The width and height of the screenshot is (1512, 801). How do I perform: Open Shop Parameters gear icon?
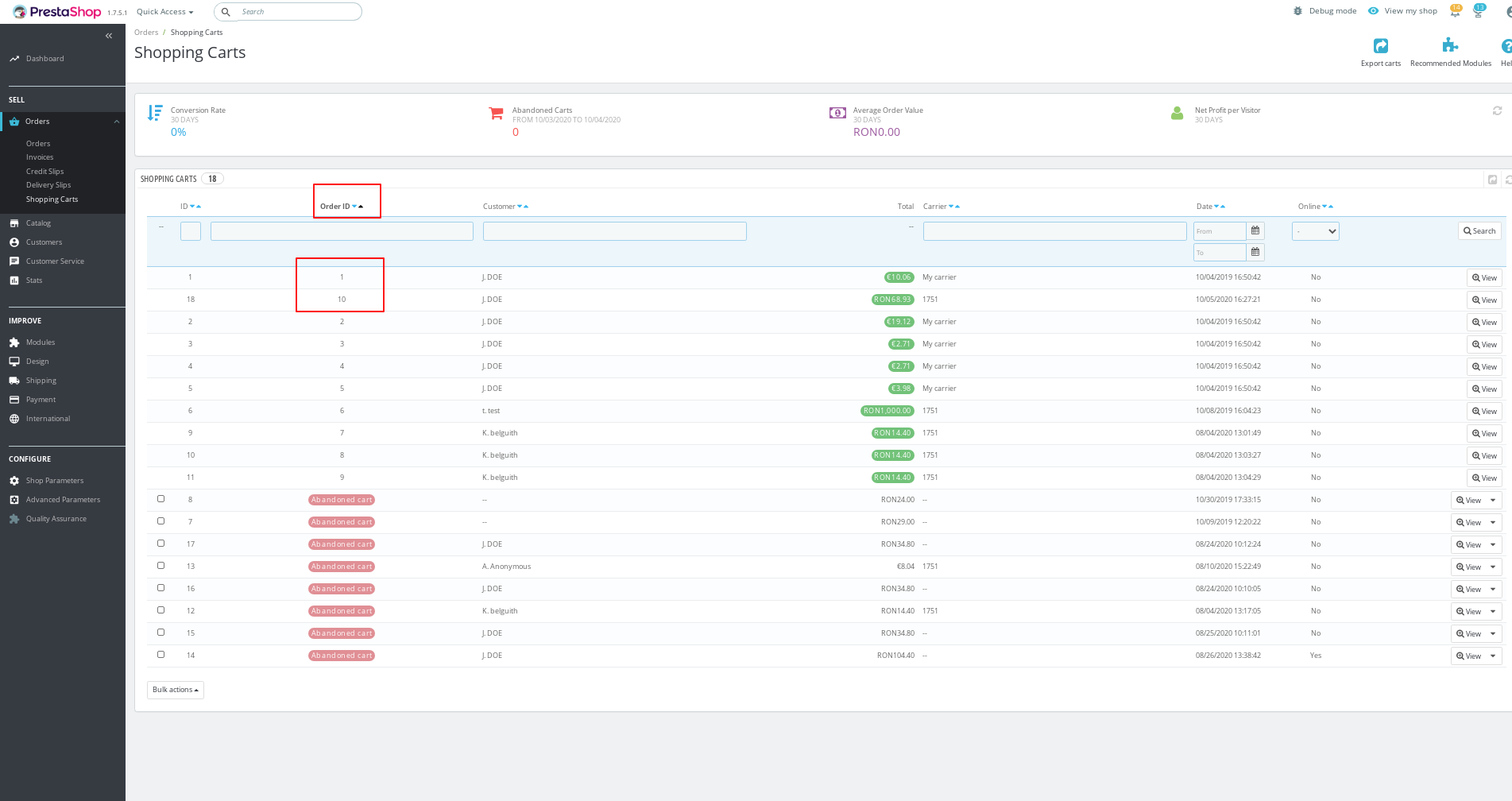pyautogui.click(x=14, y=481)
